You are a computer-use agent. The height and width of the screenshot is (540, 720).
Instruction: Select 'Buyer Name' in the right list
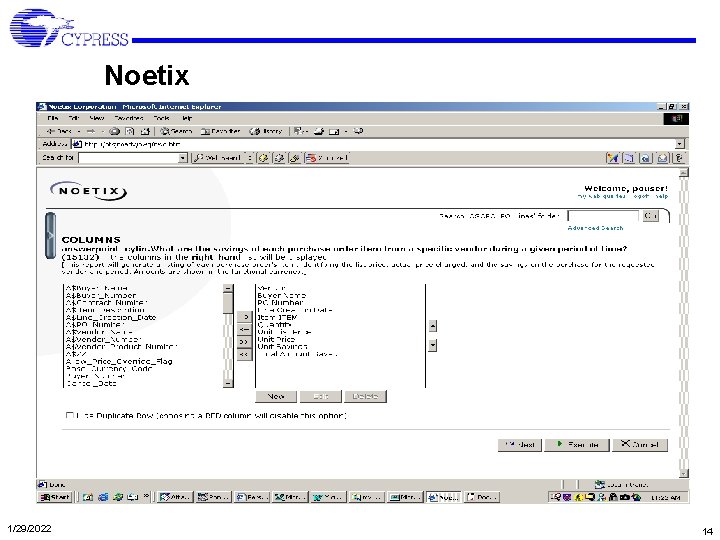[281, 296]
